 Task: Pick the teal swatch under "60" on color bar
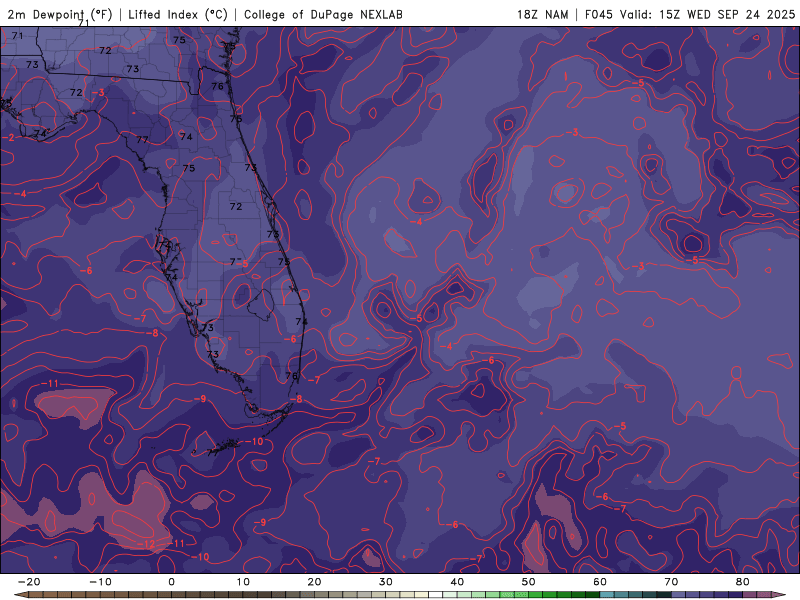click(x=607, y=595)
